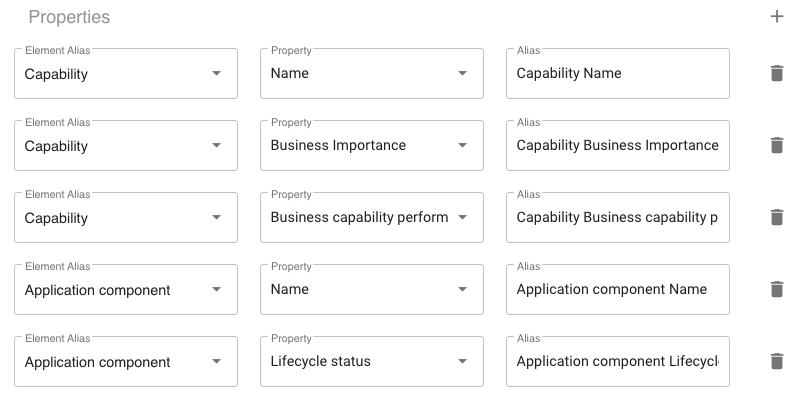812x402 pixels.
Task: Focus the Application component Name alias field
Action: click(617, 290)
